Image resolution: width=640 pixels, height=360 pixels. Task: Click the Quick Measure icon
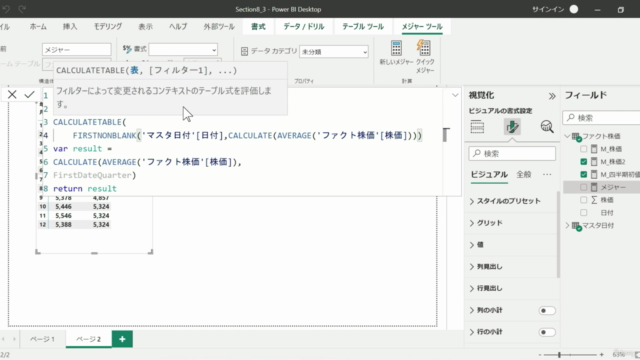tap(424, 48)
